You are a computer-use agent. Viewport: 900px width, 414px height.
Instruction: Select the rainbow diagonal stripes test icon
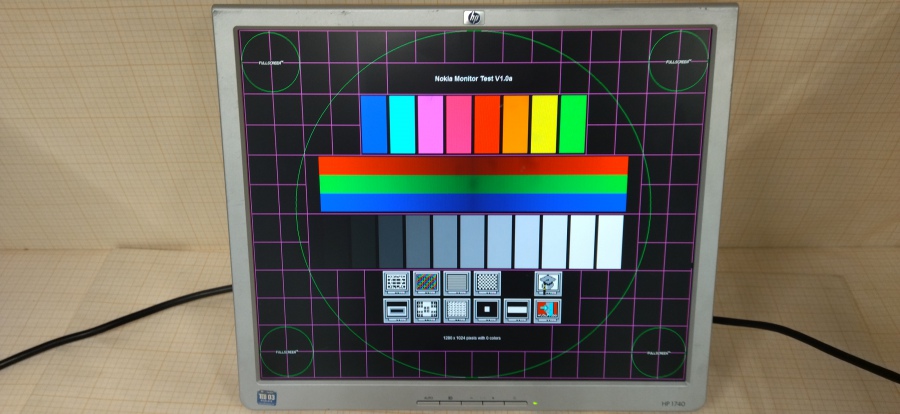tap(427, 283)
